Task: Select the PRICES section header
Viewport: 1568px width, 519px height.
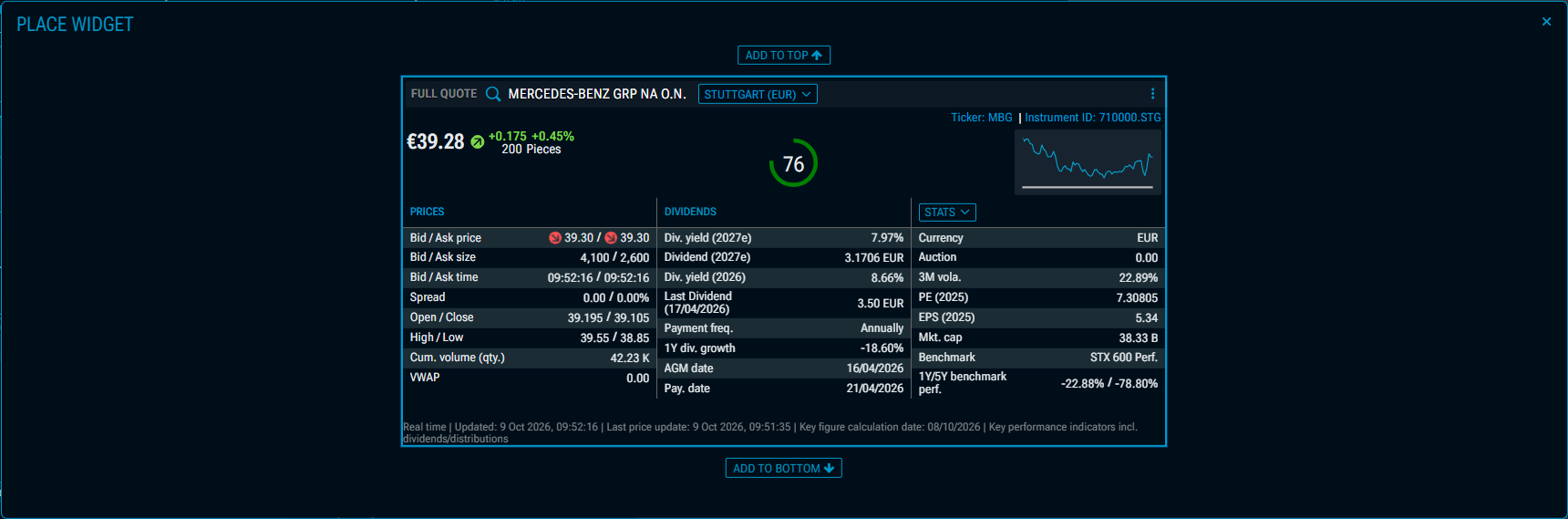Action: (427, 212)
